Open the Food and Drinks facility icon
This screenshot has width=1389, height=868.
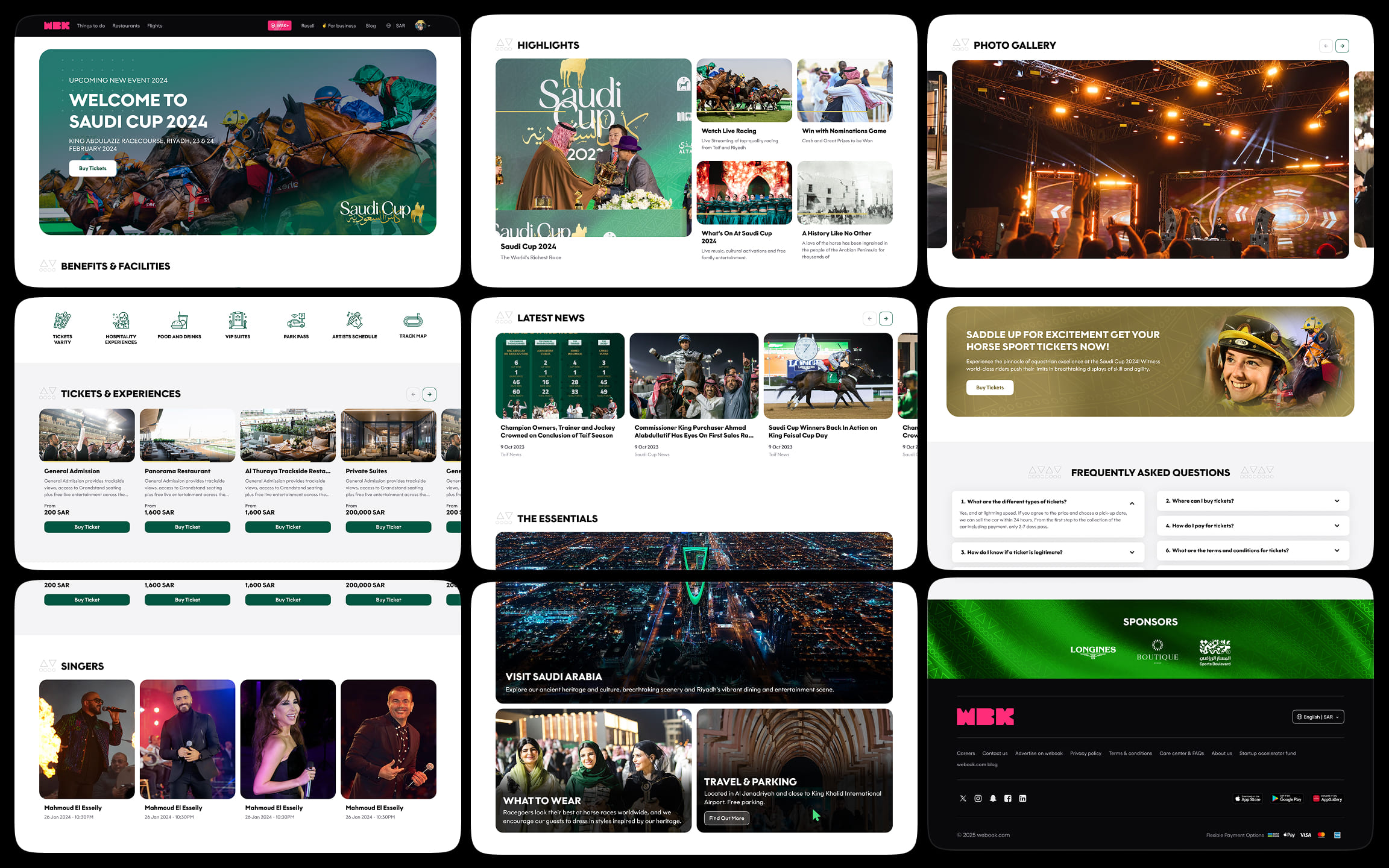179,321
